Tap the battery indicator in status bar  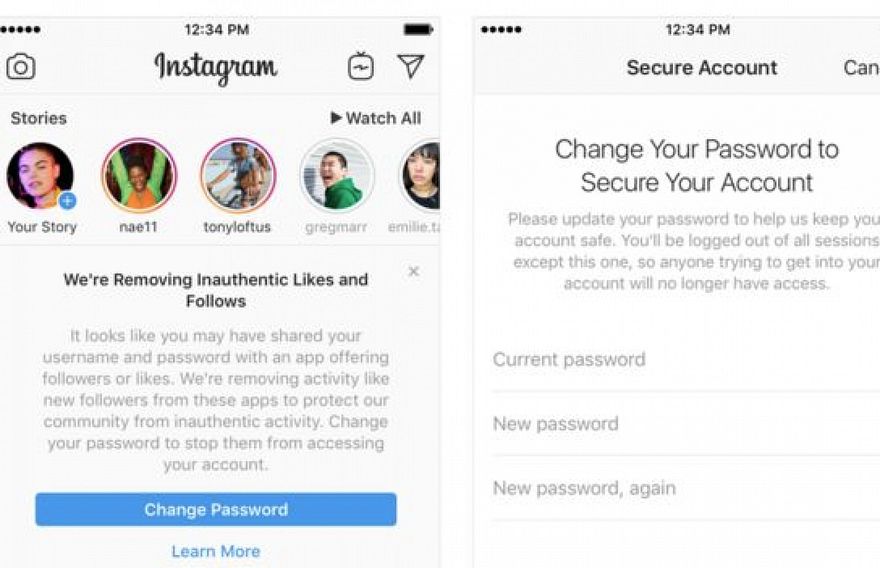coord(418,29)
